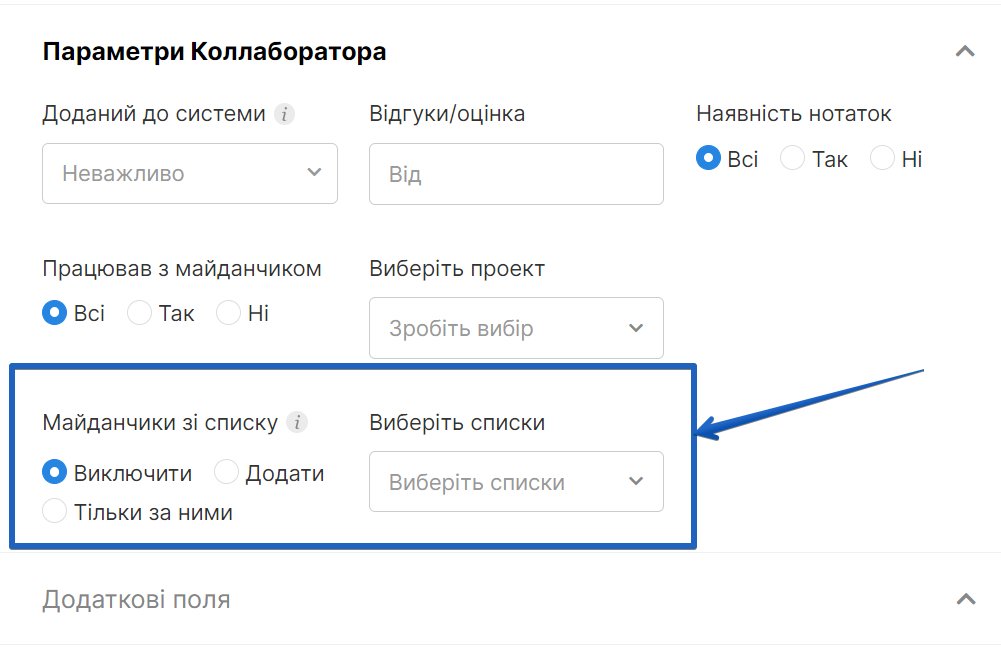Select the Додати radio option
The image size is (1001, 649).
227,473
